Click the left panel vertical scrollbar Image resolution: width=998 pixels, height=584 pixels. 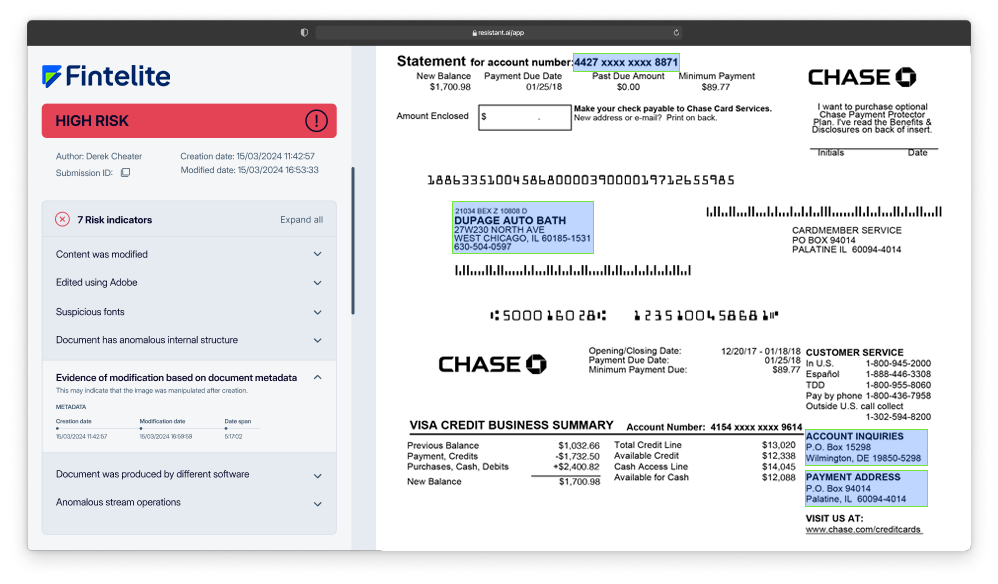point(352,240)
